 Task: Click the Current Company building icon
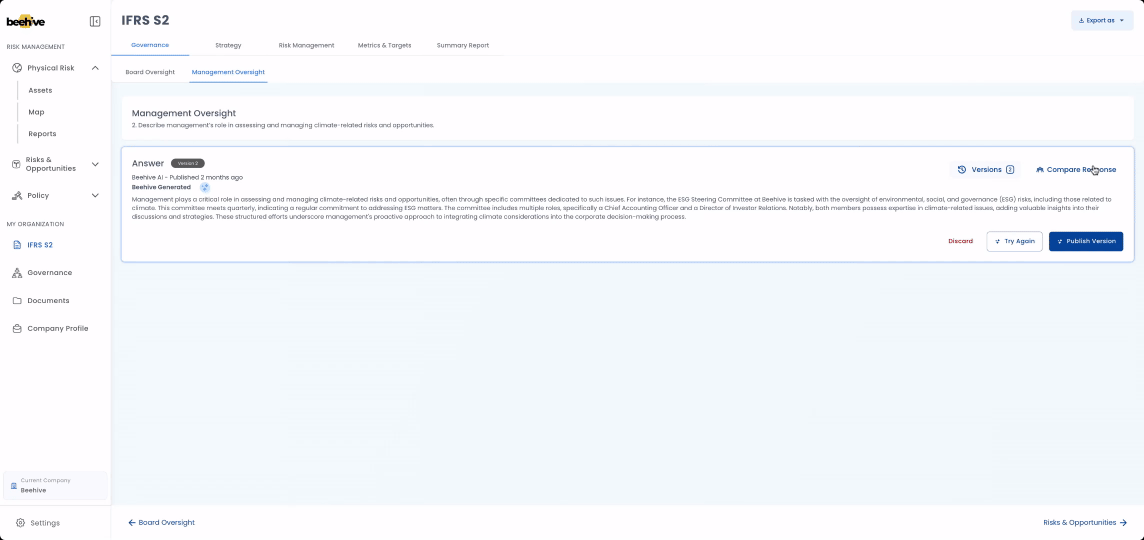coord(14,485)
